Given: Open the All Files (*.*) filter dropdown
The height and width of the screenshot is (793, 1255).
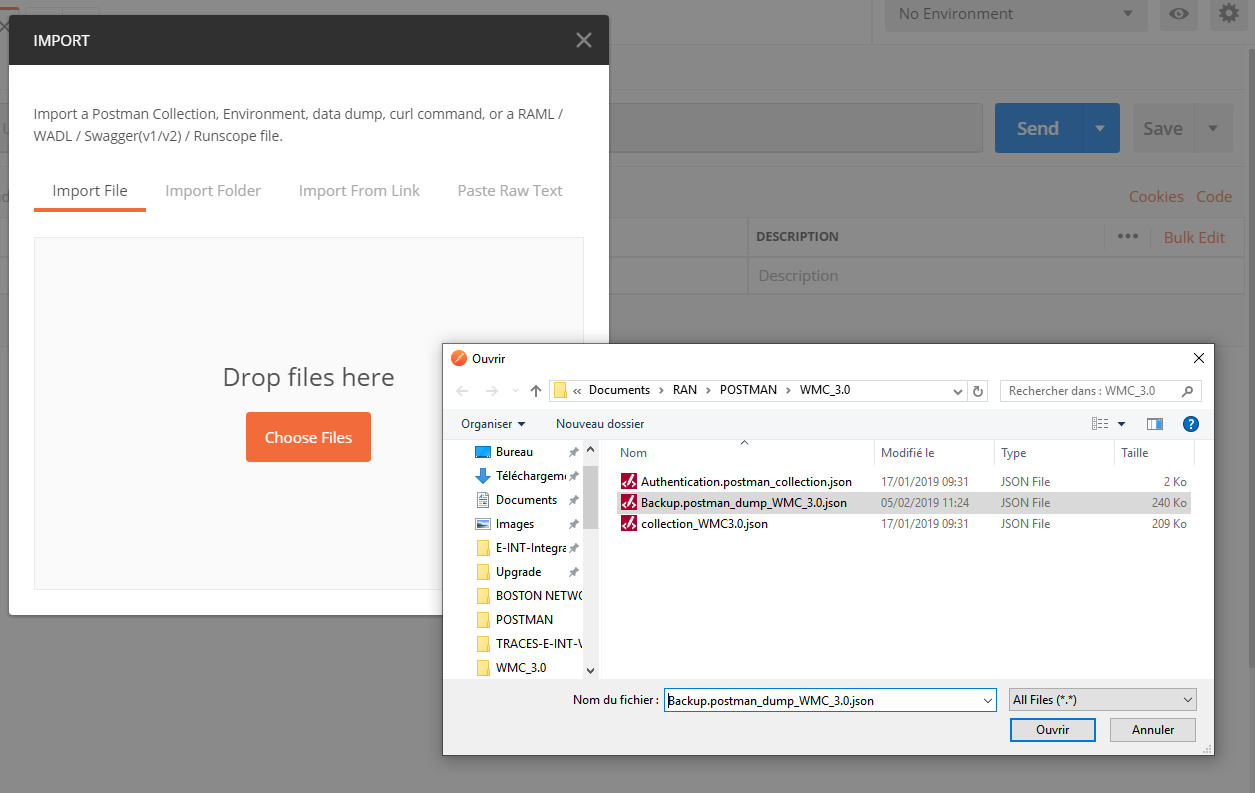Looking at the screenshot, I should 1101,699.
